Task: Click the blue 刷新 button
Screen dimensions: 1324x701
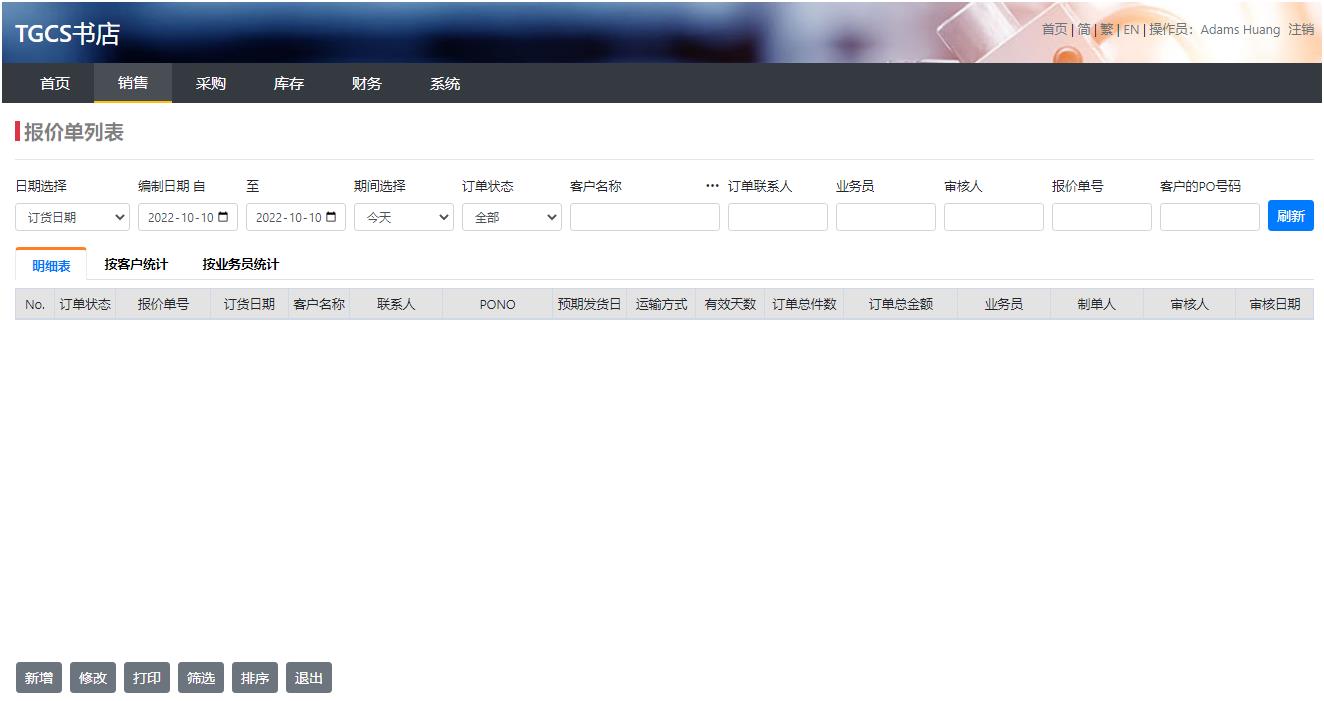Action: coord(1291,216)
